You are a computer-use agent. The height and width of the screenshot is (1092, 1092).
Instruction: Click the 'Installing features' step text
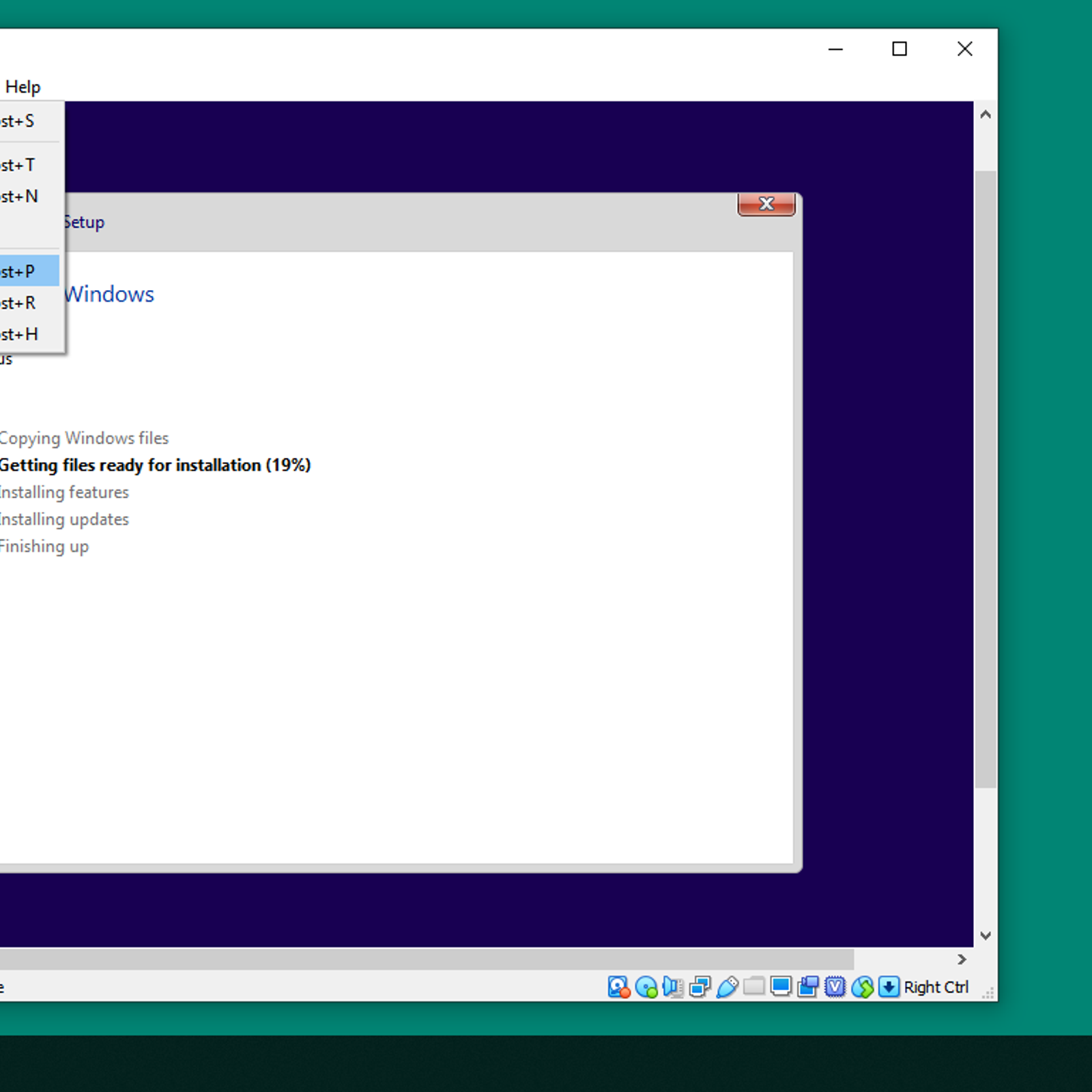64,492
